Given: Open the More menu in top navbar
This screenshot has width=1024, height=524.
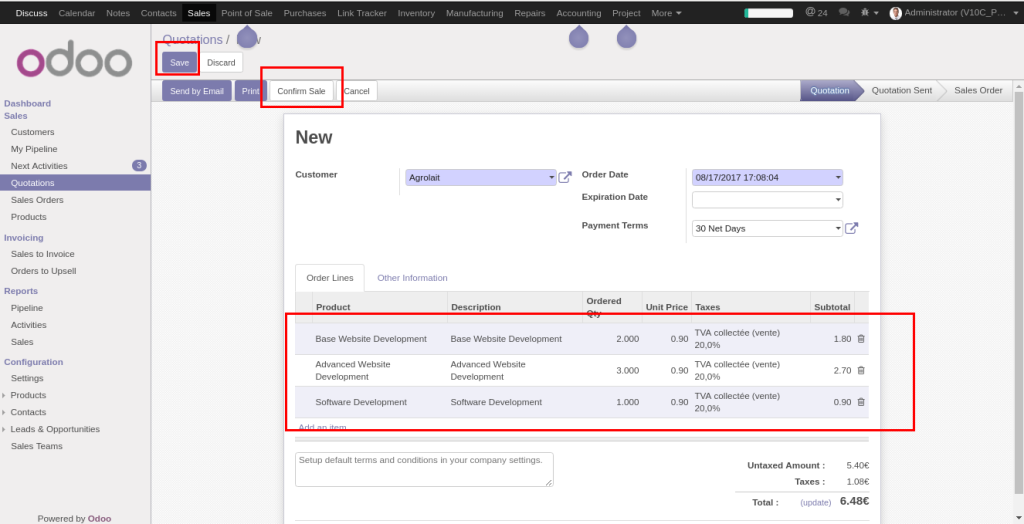Looking at the screenshot, I should coord(666,13).
